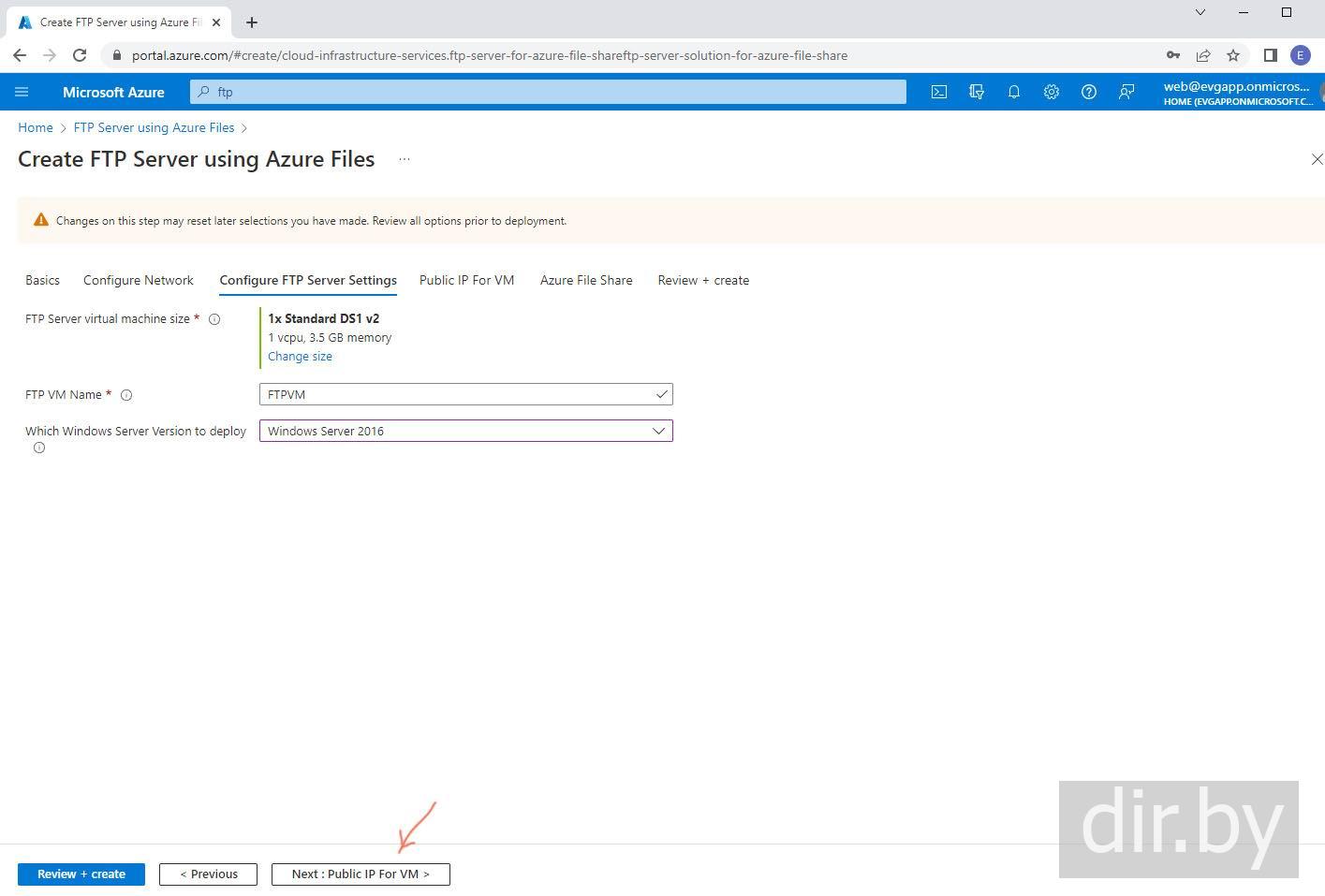Switch to the Configure Network tab
The width and height of the screenshot is (1325, 896).
click(x=139, y=280)
